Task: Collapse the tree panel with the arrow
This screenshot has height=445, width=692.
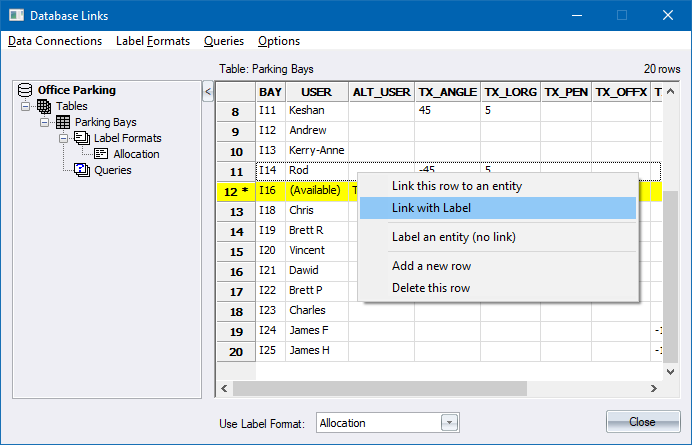Action: pyautogui.click(x=208, y=92)
